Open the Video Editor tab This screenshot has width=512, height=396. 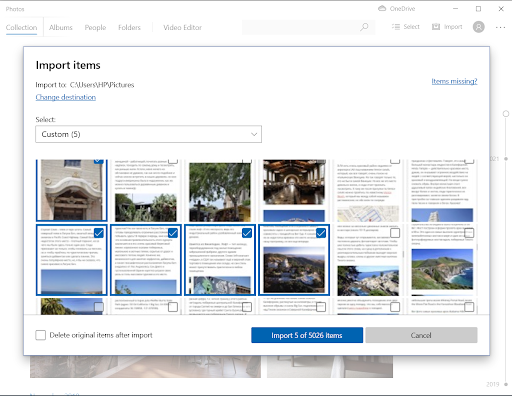[x=182, y=27]
